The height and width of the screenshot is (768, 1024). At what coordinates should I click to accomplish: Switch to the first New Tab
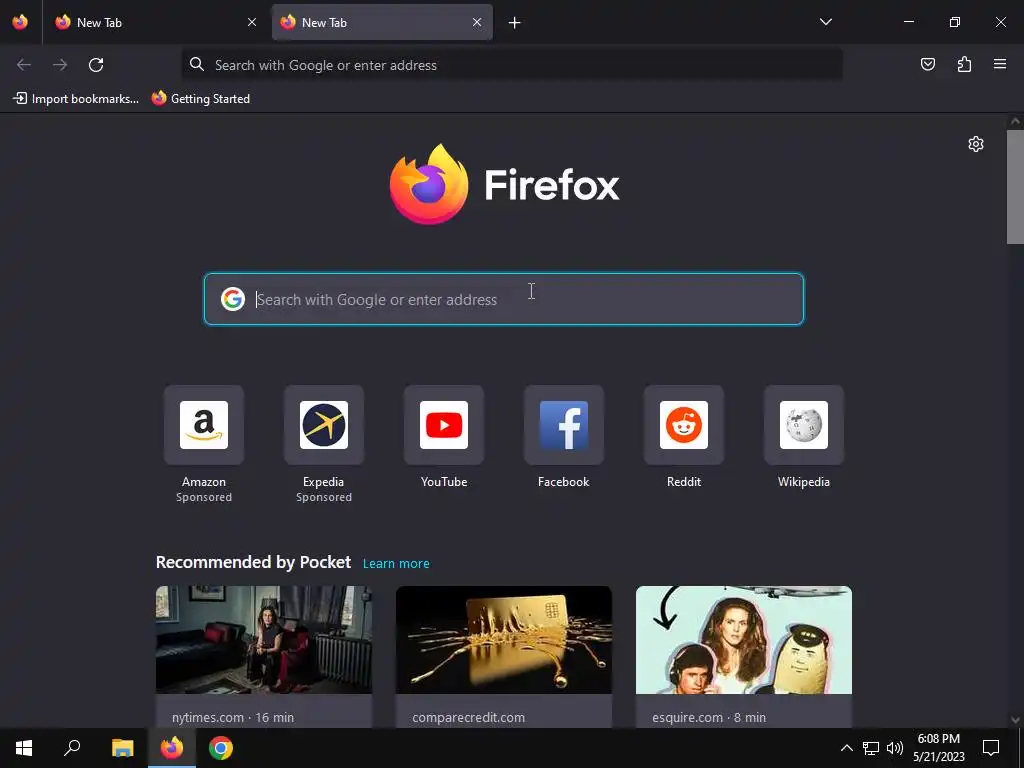click(x=155, y=22)
